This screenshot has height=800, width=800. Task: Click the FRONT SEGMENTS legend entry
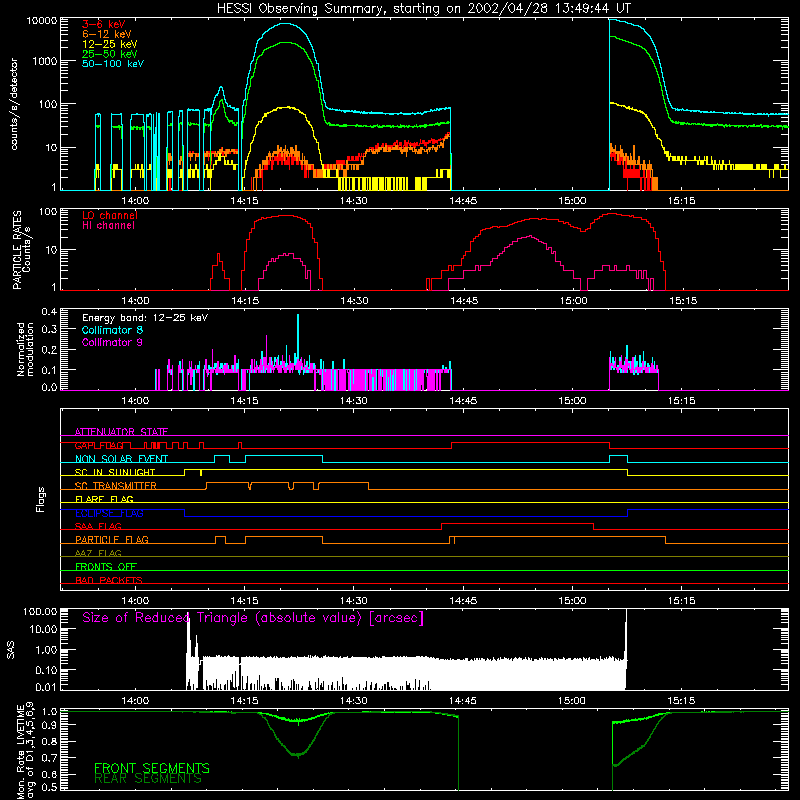click(x=152, y=768)
